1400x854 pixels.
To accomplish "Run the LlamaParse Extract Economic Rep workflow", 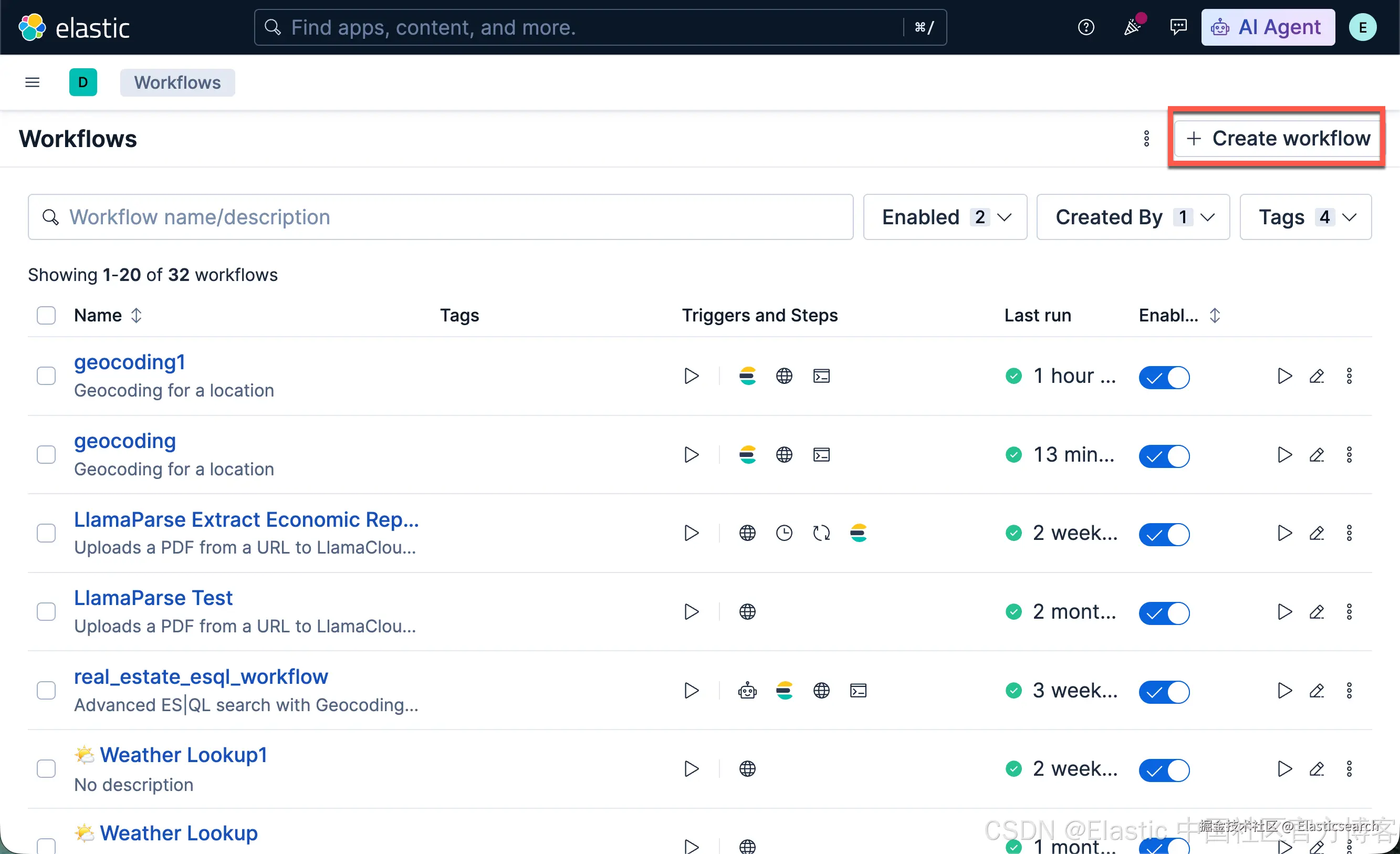I will coord(1284,533).
